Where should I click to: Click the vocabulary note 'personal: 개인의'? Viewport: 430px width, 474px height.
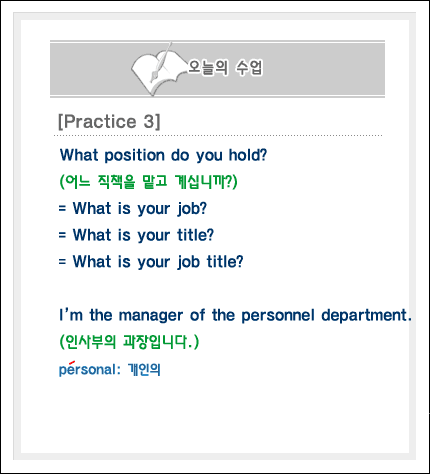point(110,369)
